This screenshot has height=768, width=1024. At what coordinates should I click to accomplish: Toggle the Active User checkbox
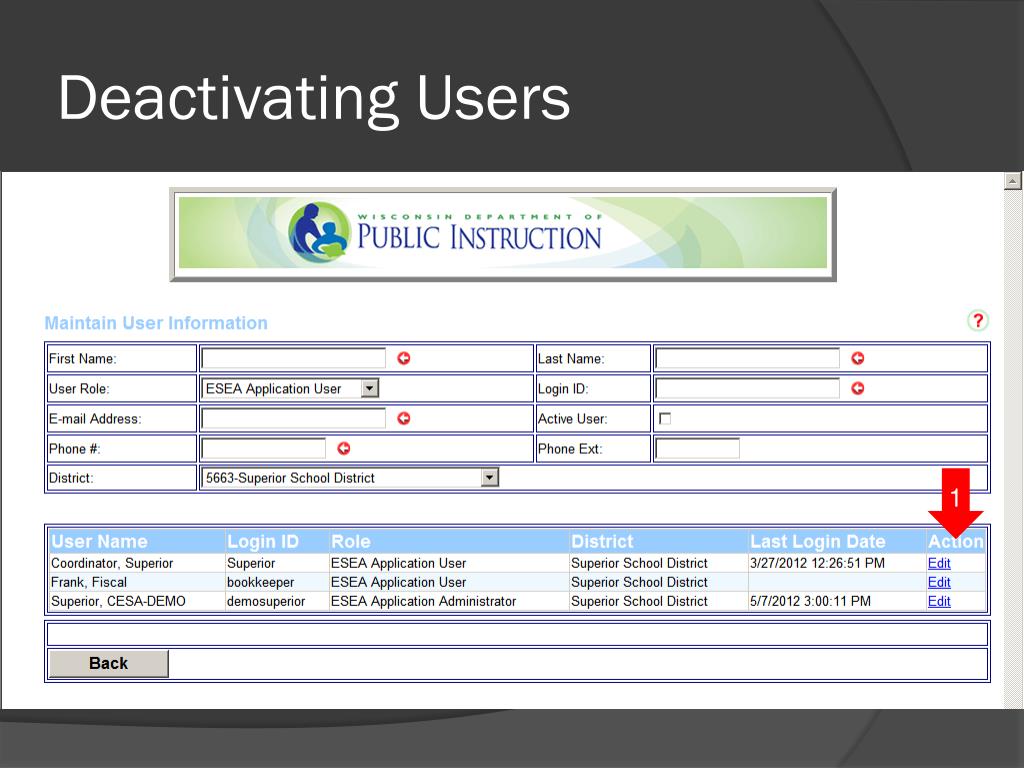665,419
